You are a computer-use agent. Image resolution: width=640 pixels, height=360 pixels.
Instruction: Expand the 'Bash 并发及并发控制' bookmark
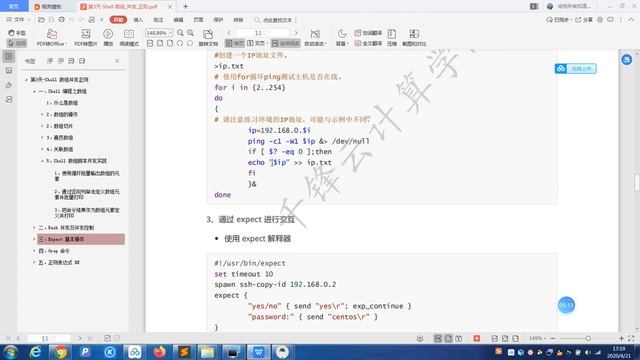pyautogui.click(x=34, y=227)
